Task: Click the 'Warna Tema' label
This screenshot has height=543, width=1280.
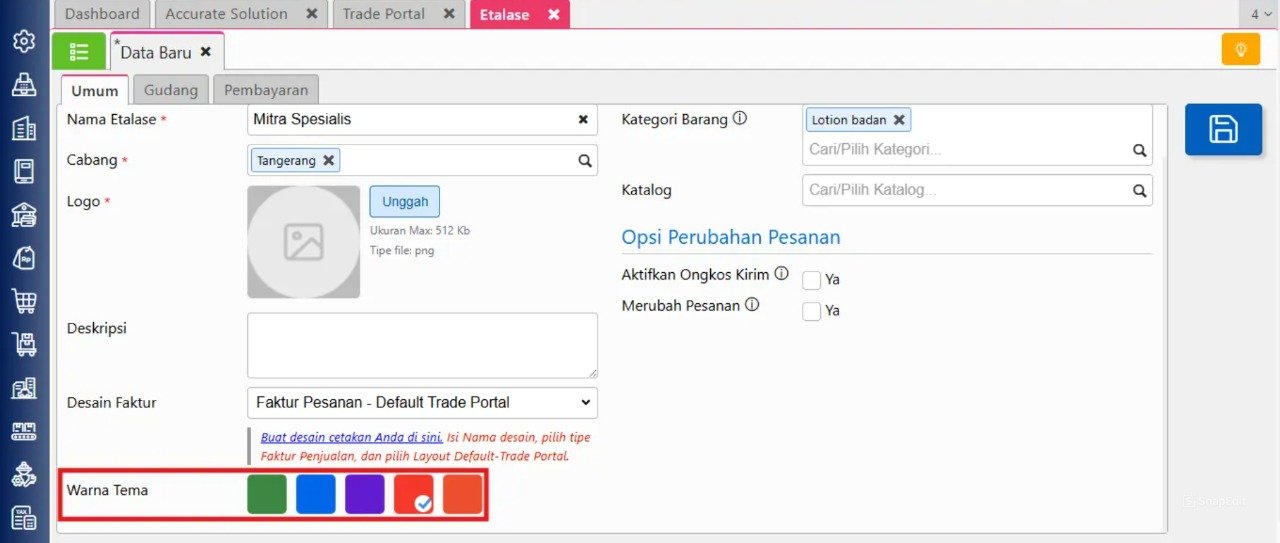Action: (107, 490)
